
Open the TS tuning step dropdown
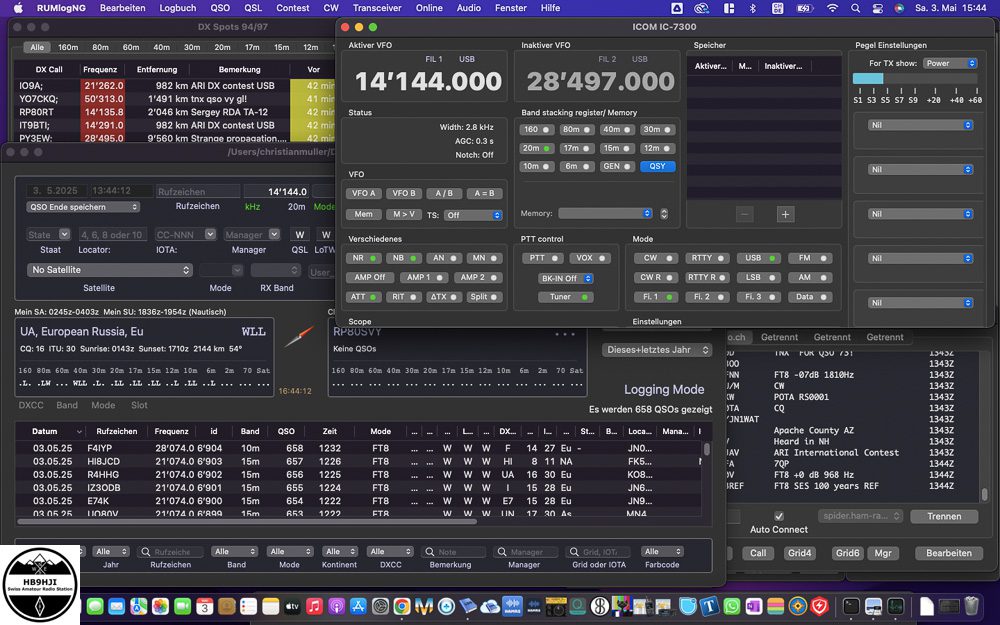point(473,216)
